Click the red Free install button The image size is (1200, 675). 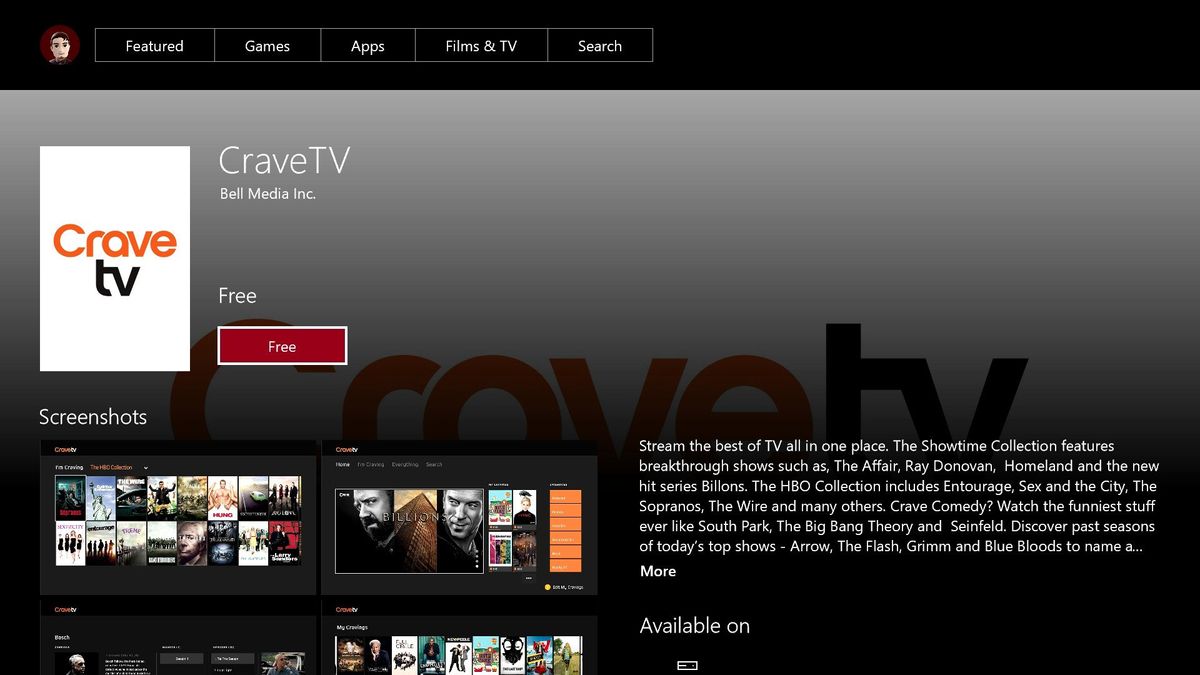click(282, 346)
